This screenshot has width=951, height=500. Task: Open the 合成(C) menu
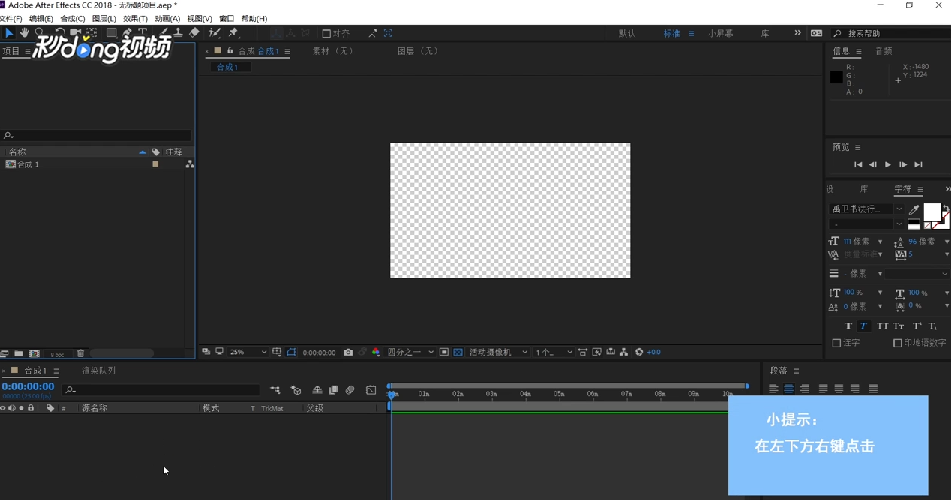pyautogui.click(x=73, y=19)
